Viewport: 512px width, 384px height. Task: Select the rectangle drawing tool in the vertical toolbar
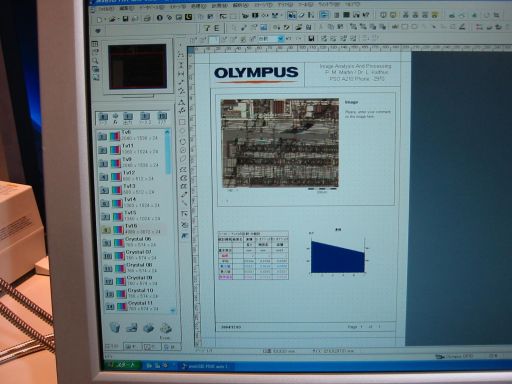coord(182,122)
